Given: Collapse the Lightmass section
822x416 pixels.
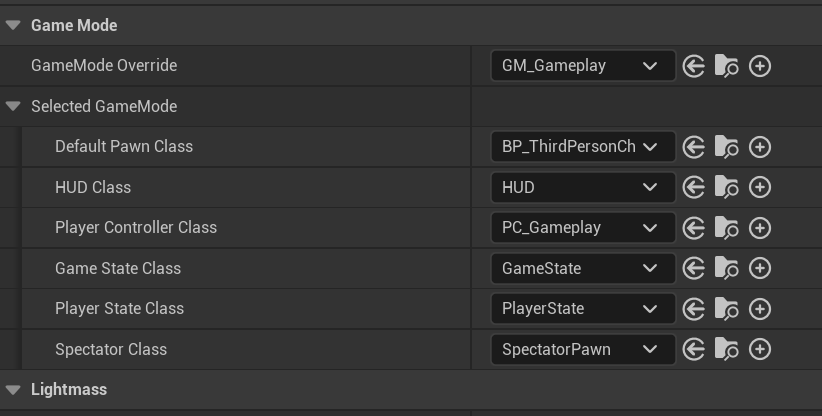Looking at the screenshot, I should coord(13,390).
